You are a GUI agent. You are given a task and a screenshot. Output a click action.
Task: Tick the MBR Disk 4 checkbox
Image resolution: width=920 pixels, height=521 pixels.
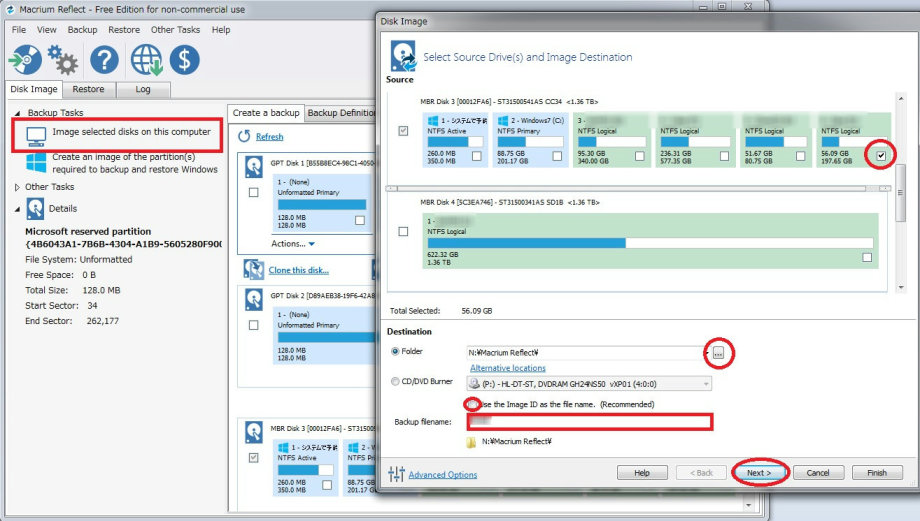coord(403,231)
